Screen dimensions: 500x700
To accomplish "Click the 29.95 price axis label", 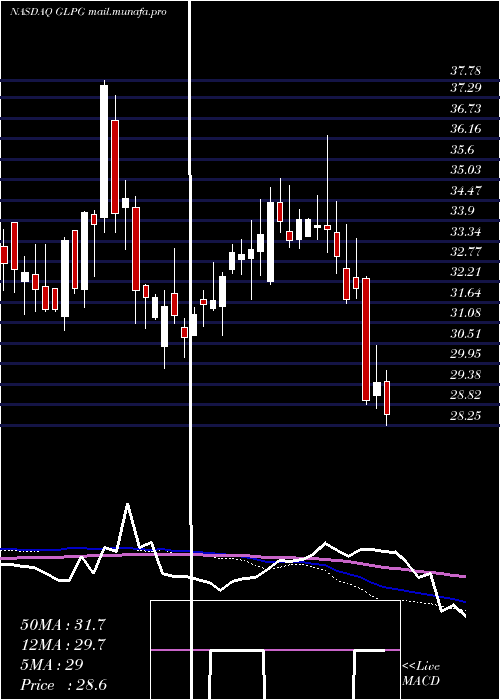I will (x=466, y=354).
